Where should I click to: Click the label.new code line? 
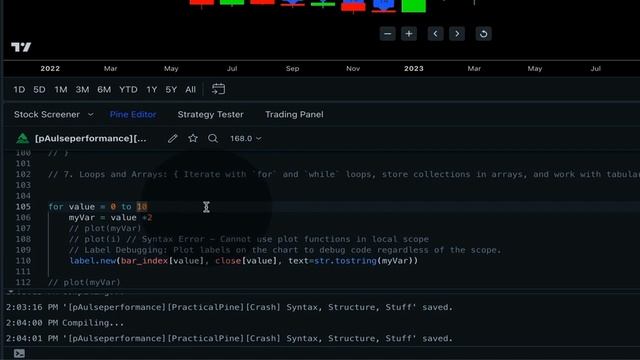244,261
